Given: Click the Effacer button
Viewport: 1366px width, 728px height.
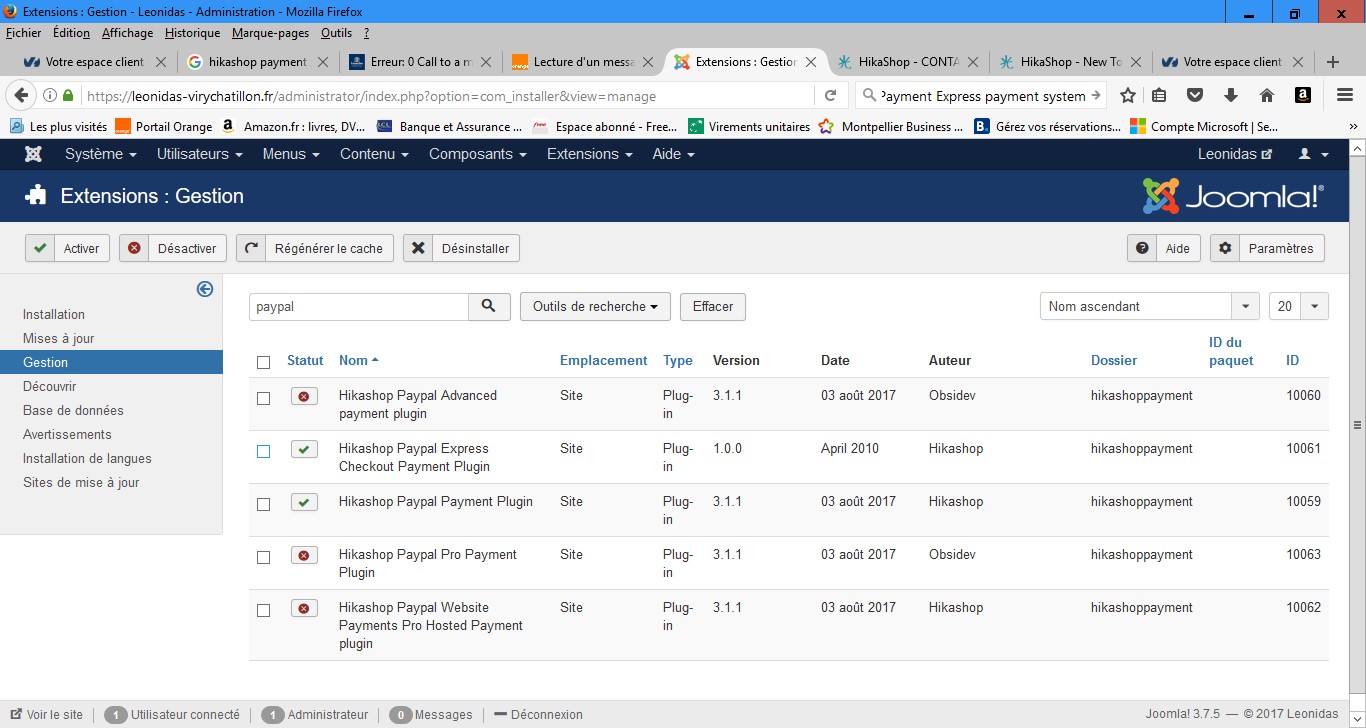Looking at the screenshot, I should click(x=713, y=307).
